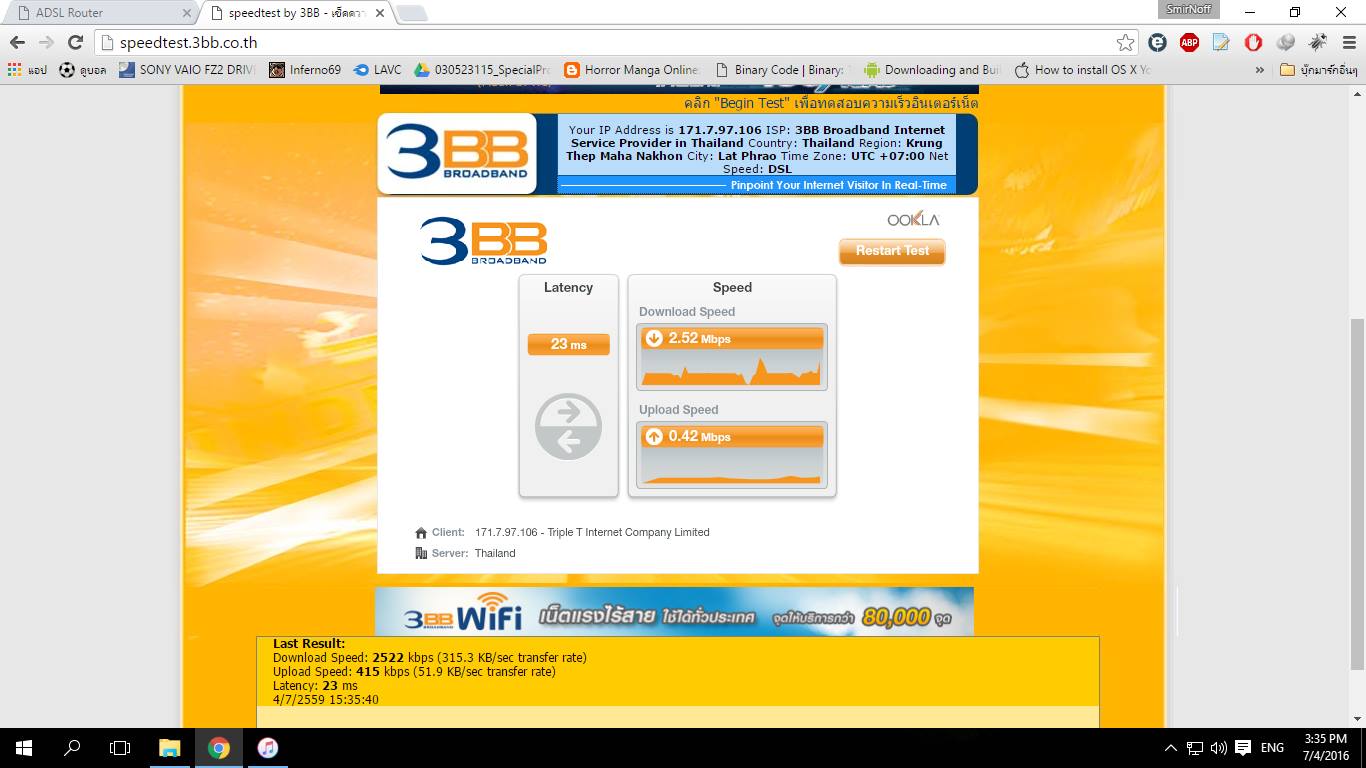Click the upload speed graph
1366x768 pixels.
coord(732,467)
